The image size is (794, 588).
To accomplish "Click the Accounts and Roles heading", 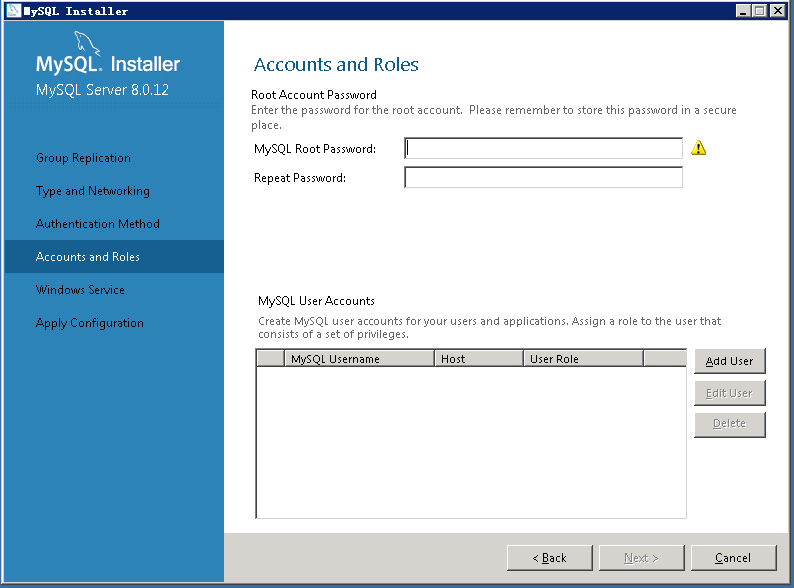I will (336, 65).
